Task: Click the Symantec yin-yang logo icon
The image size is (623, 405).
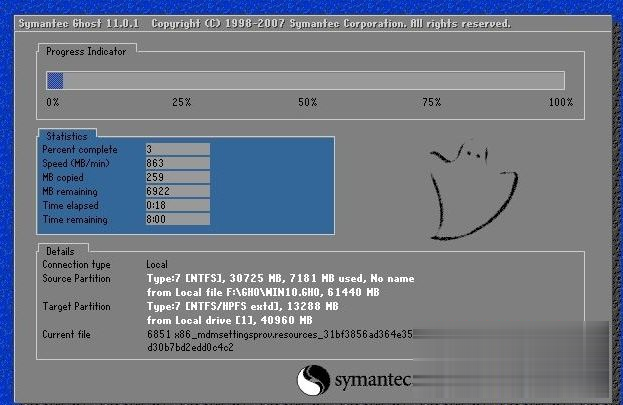Action: tap(313, 380)
